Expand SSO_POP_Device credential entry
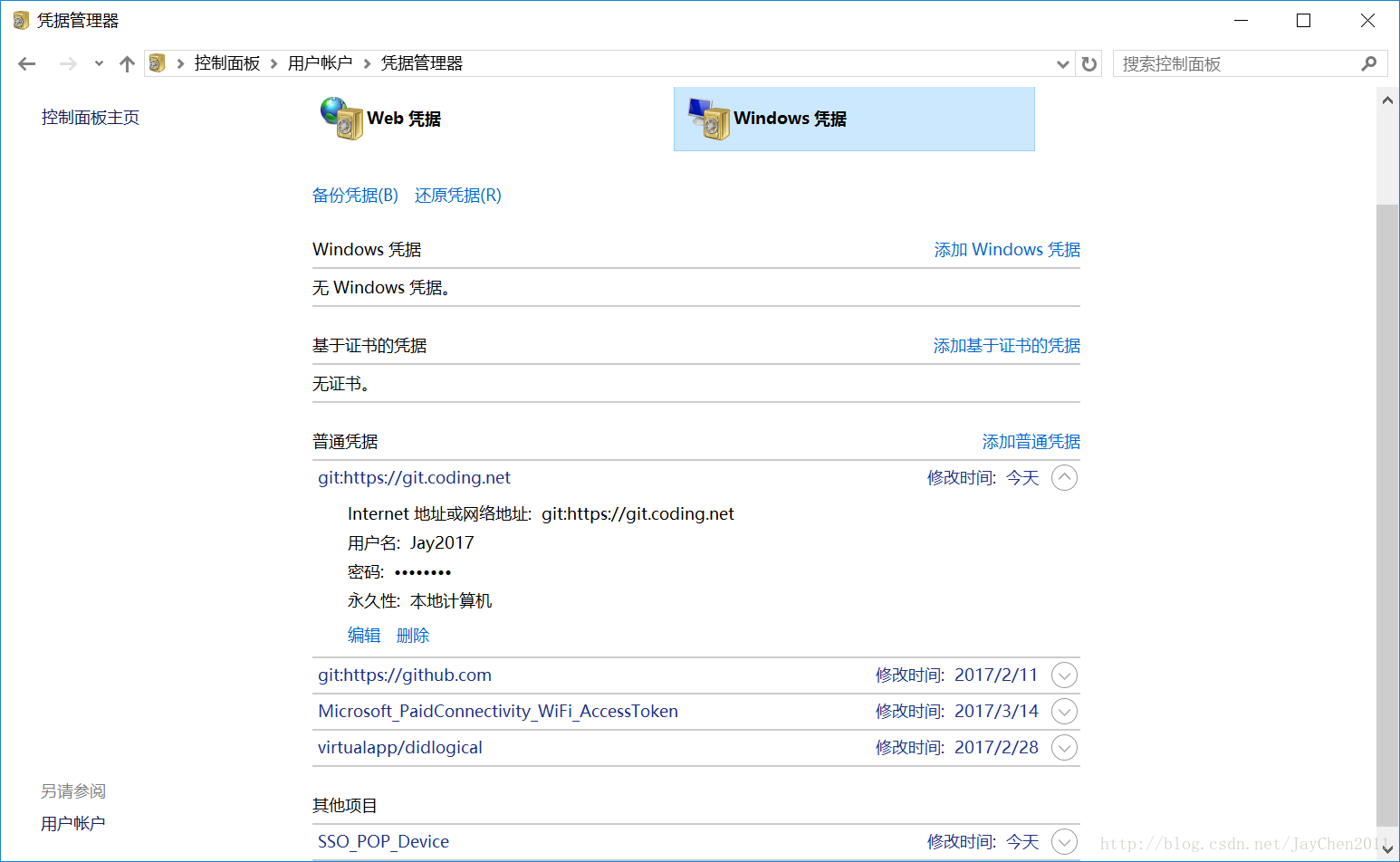 pos(1065,842)
